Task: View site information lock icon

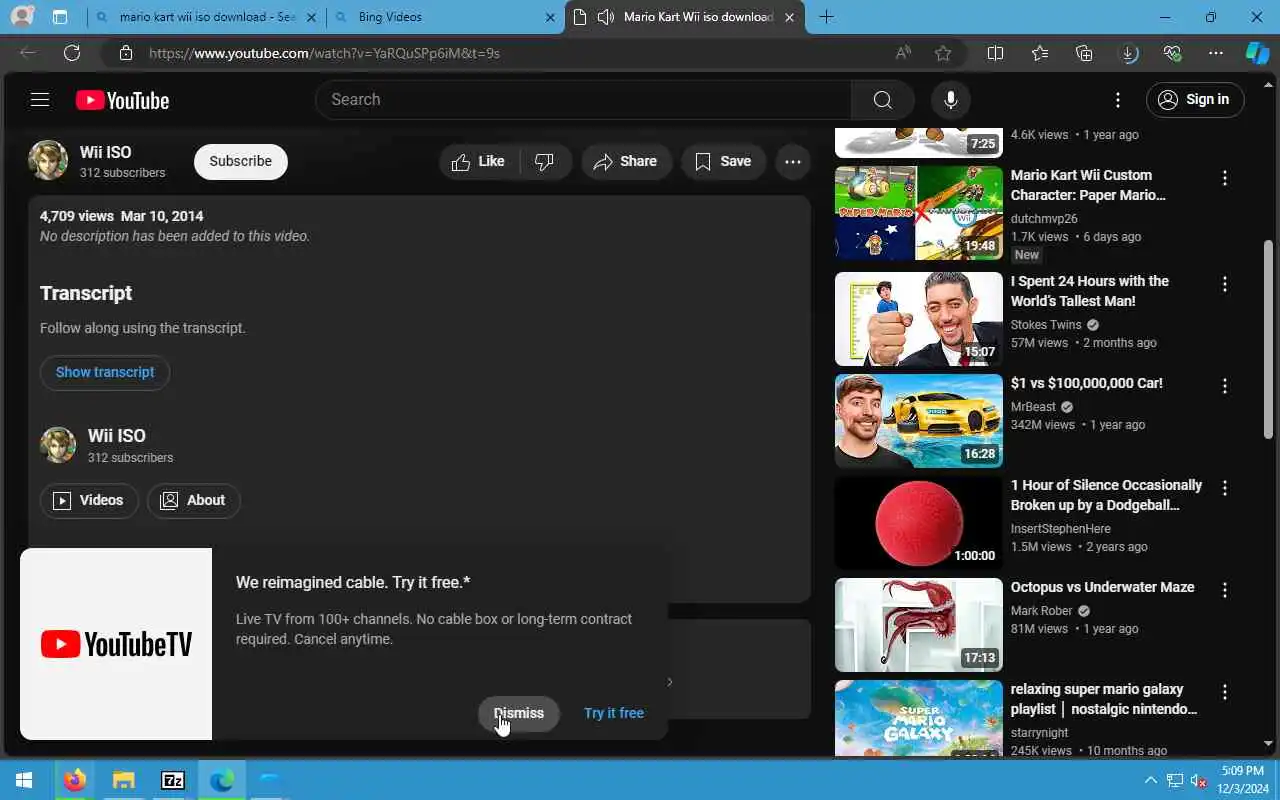Action: 125,53
